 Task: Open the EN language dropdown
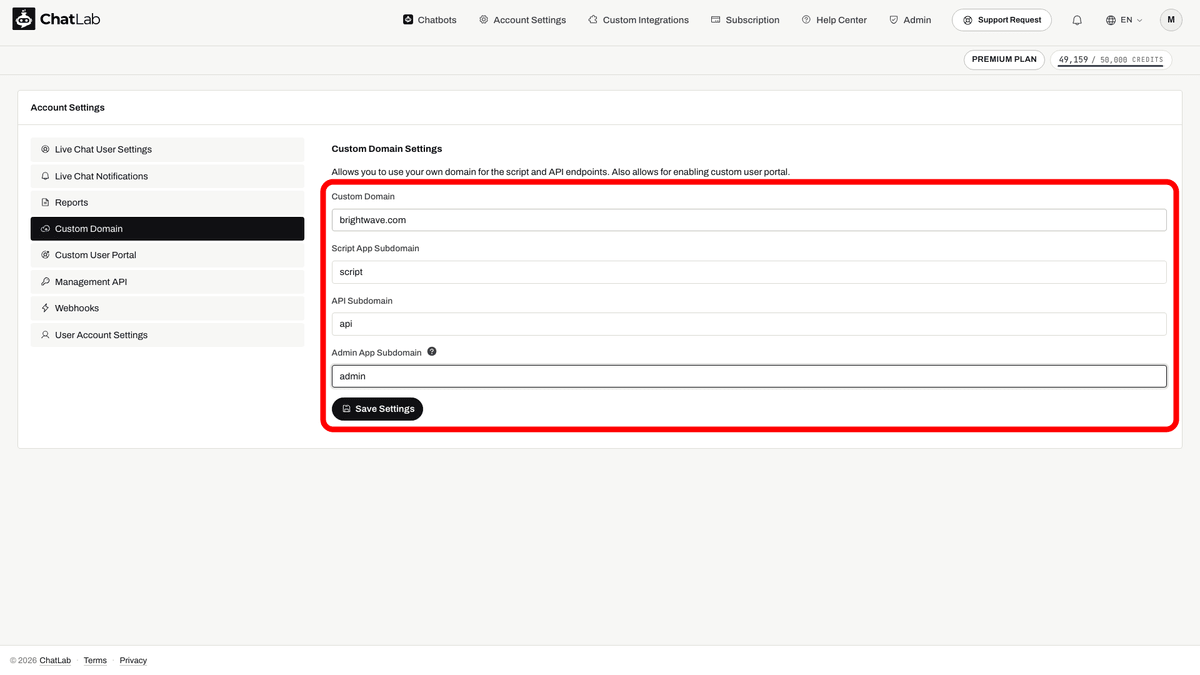click(1125, 20)
